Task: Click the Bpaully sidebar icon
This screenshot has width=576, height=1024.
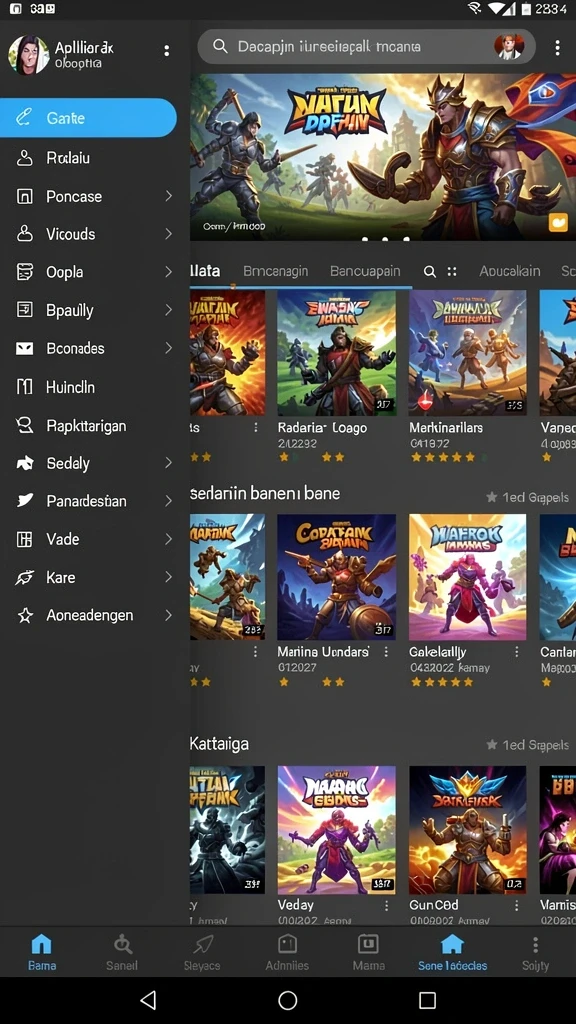Action: 24,310
